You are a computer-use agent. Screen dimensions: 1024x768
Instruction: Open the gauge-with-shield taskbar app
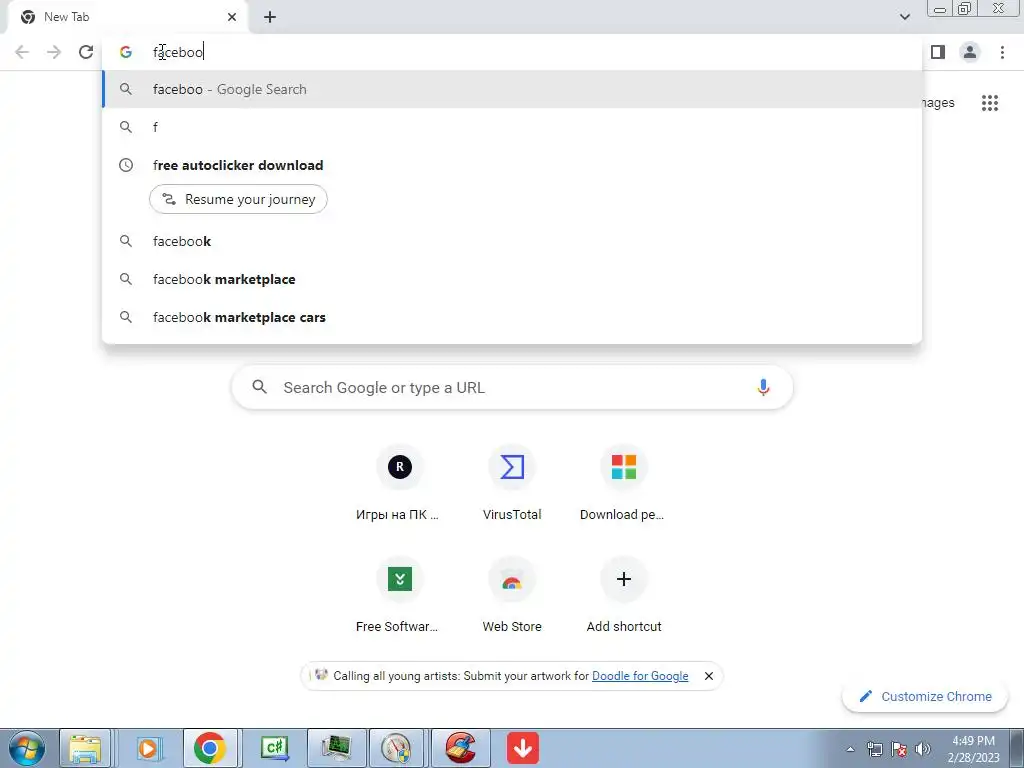396,748
